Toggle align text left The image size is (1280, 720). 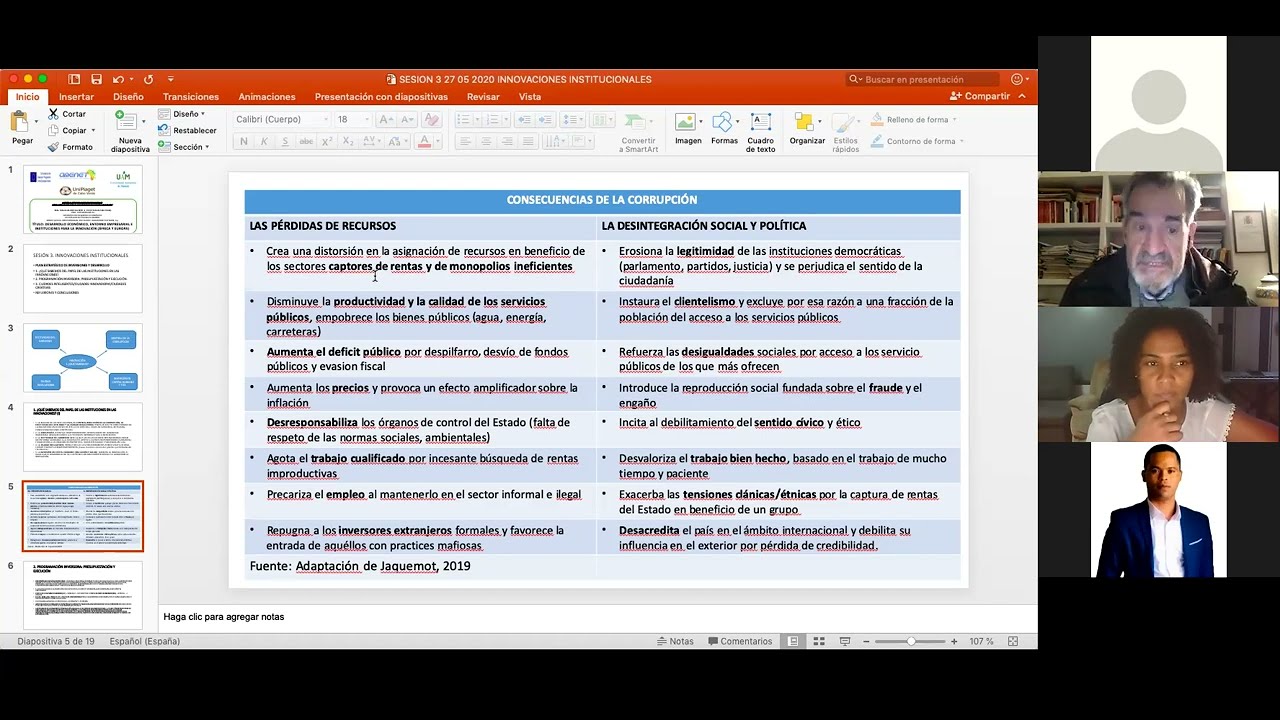465,142
